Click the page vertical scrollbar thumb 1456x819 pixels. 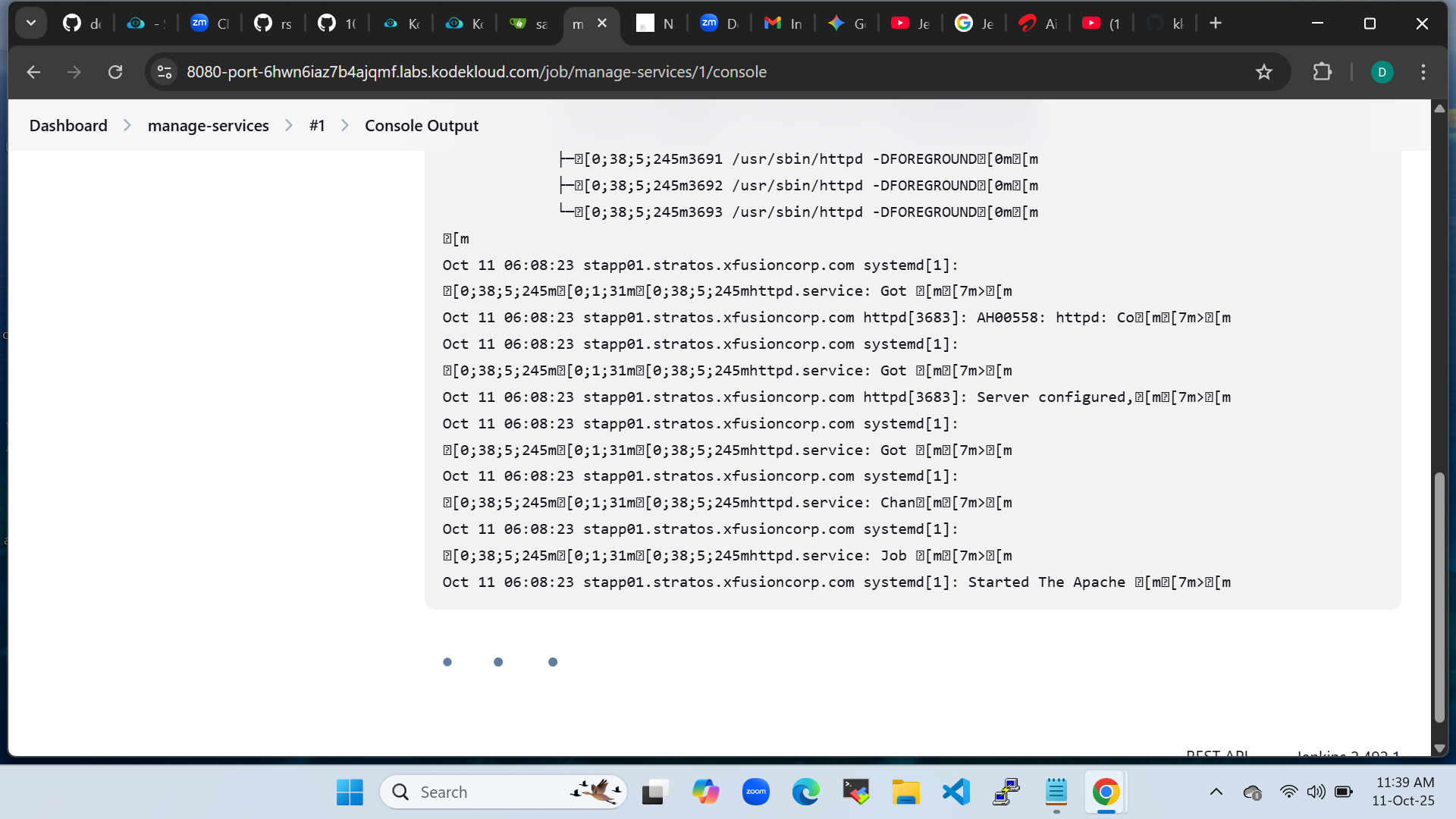(1439, 598)
